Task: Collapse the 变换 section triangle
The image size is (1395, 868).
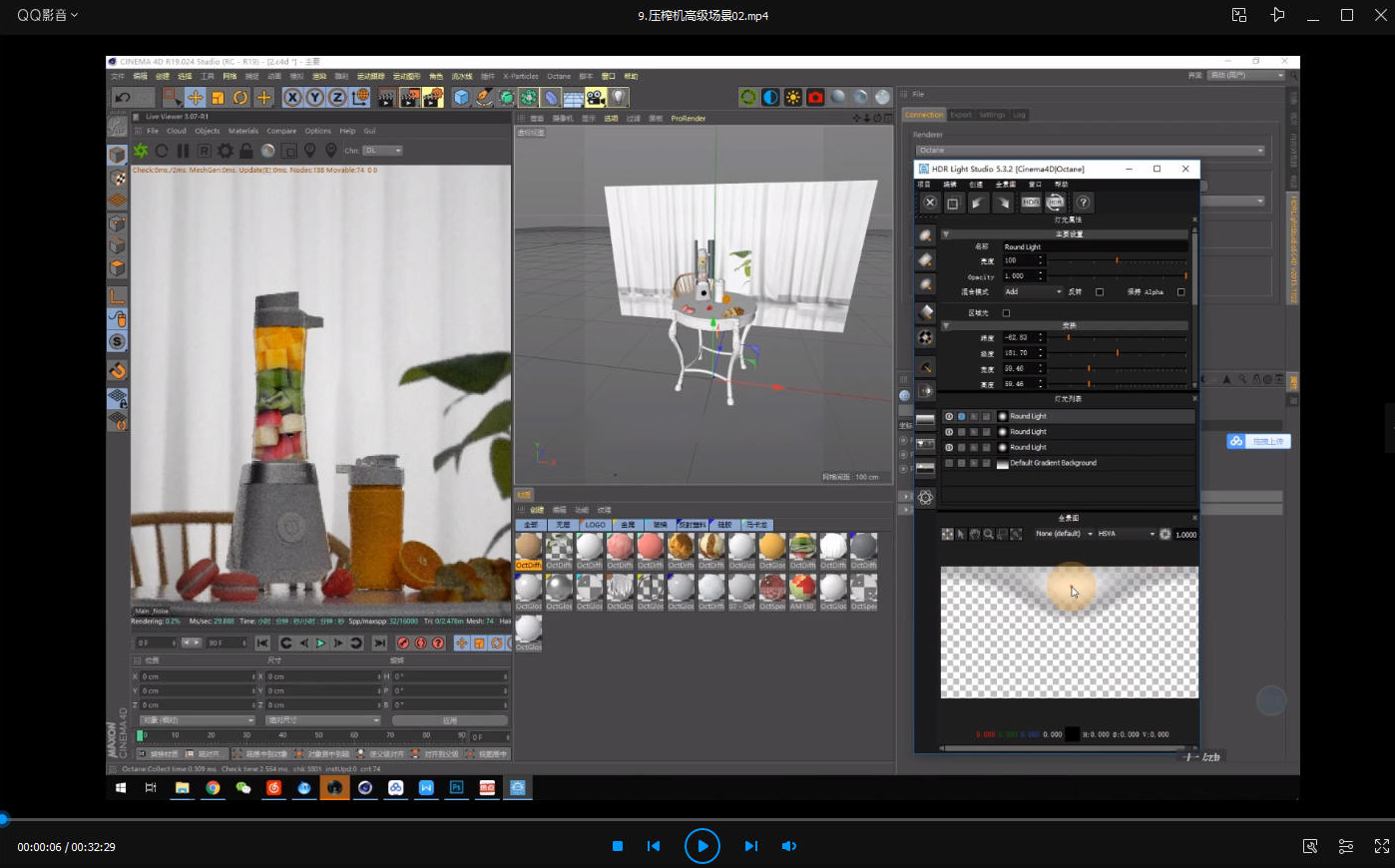Action: click(946, 325)
